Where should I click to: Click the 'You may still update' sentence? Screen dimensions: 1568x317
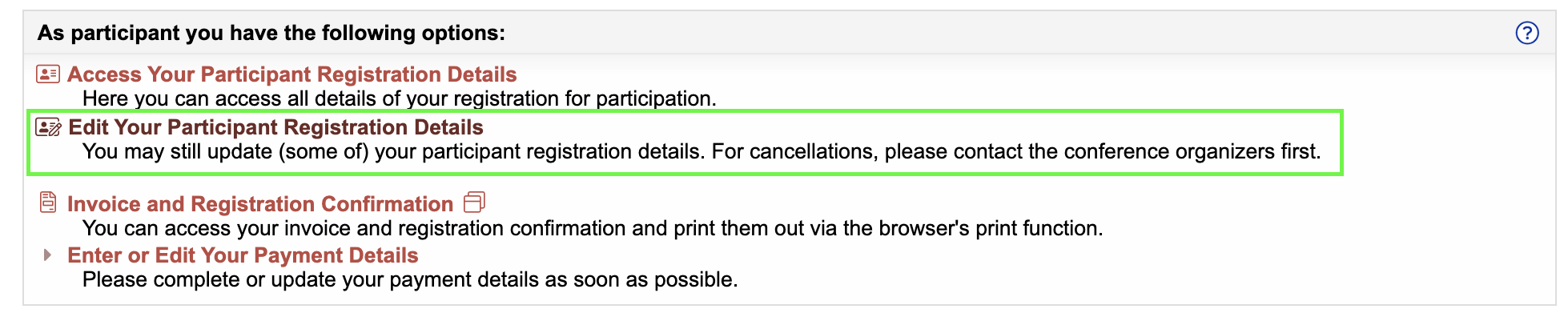(394, 151)
